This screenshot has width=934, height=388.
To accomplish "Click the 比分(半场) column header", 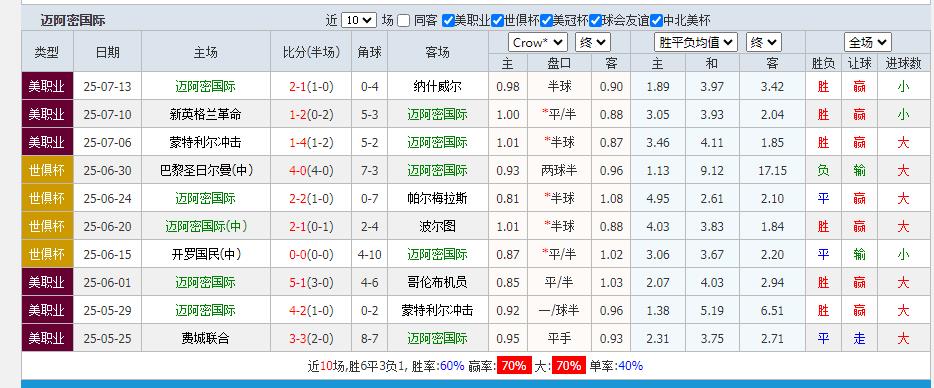I will (311, 52).
